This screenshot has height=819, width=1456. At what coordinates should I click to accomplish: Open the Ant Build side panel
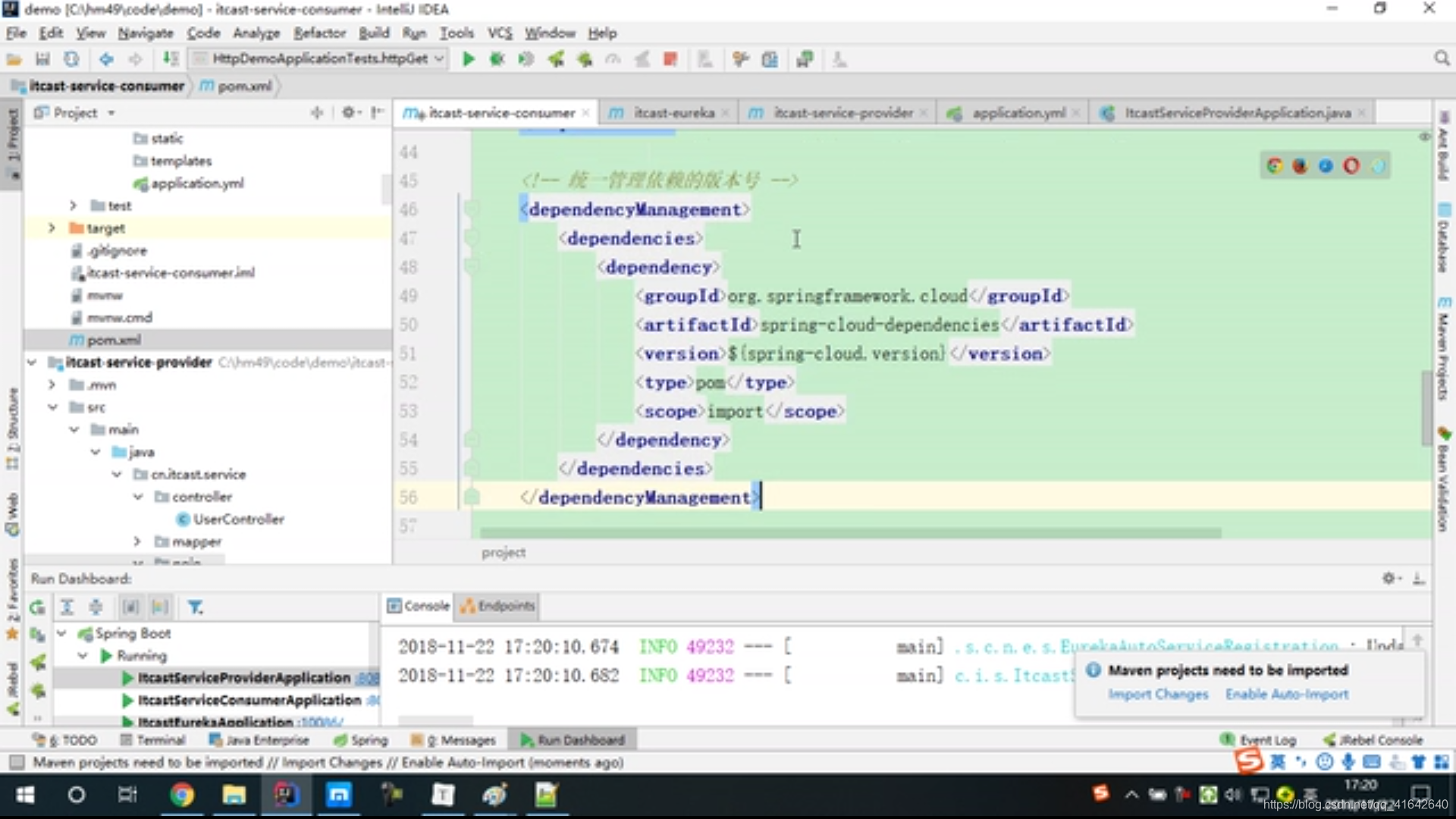pos(1443,147)
